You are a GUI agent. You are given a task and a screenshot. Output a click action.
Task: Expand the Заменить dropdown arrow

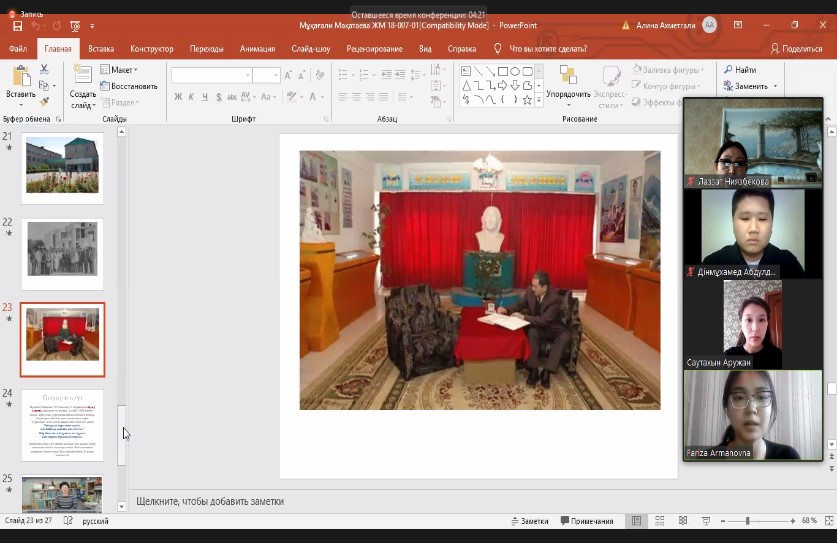pos(775,86)
